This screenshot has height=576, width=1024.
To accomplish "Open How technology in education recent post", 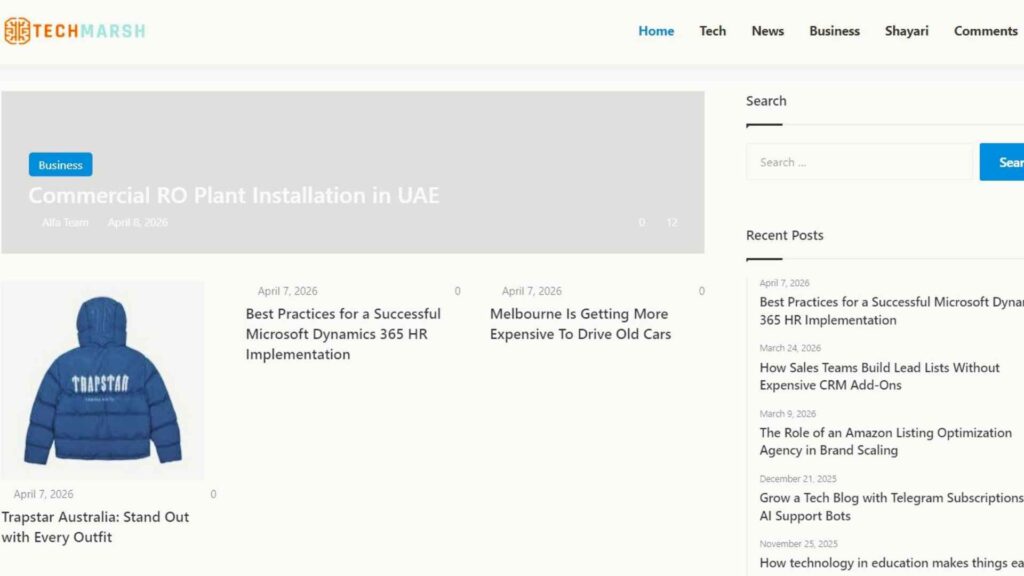I will coord(891,563).
